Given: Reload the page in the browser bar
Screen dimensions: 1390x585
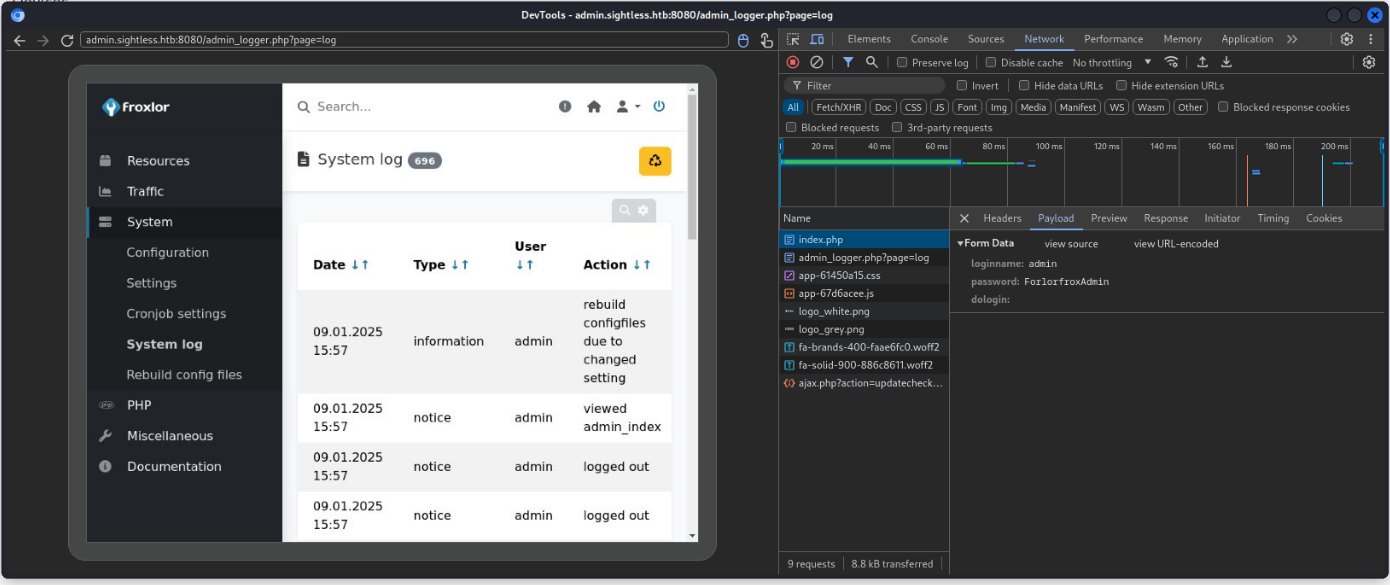Looking at the screenshot, I should pyautogui.click(x=68, y=40).
